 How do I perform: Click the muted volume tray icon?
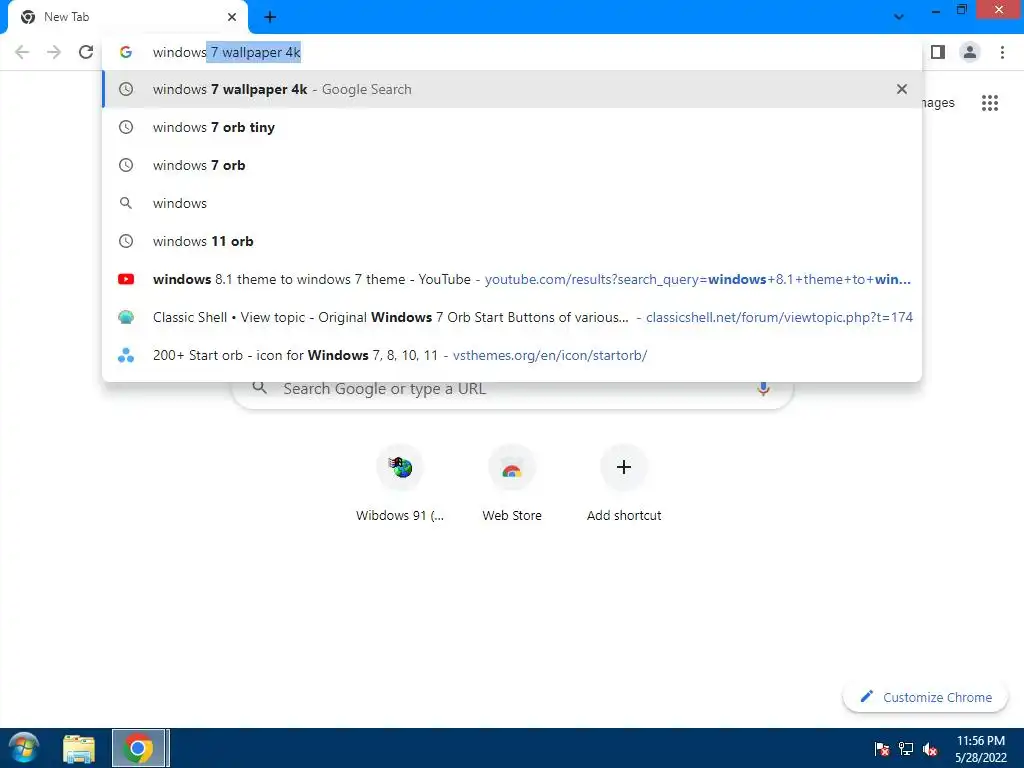point(930,749)
